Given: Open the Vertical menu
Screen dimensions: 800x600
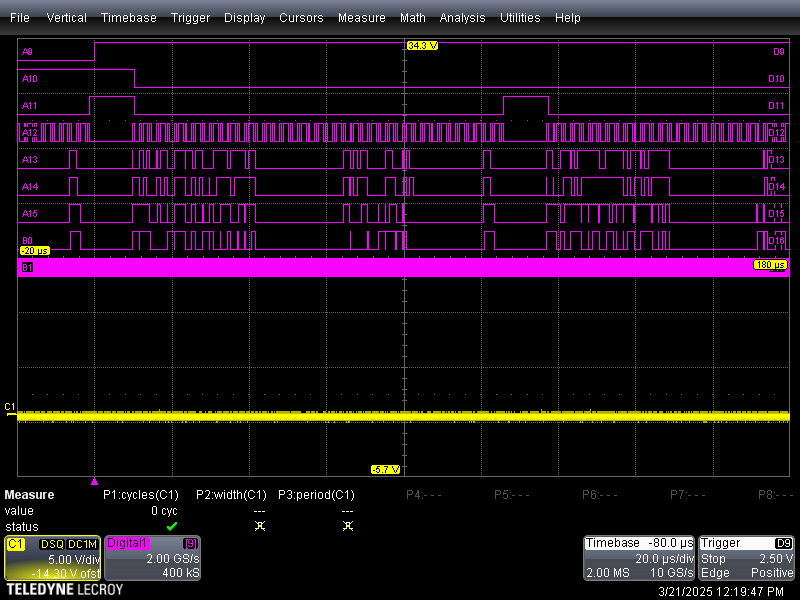Looking at the screenshot, I should click(x=66, y=17).
